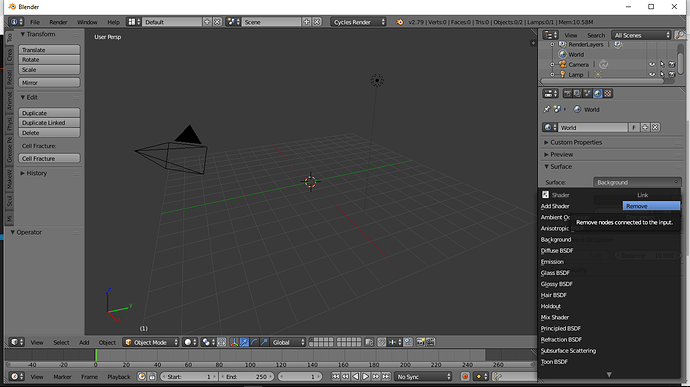Viewport: 690px width, 387px height.
Task: Open the Render properties tab (camera icon)
Action: click(x=568, y=93)
